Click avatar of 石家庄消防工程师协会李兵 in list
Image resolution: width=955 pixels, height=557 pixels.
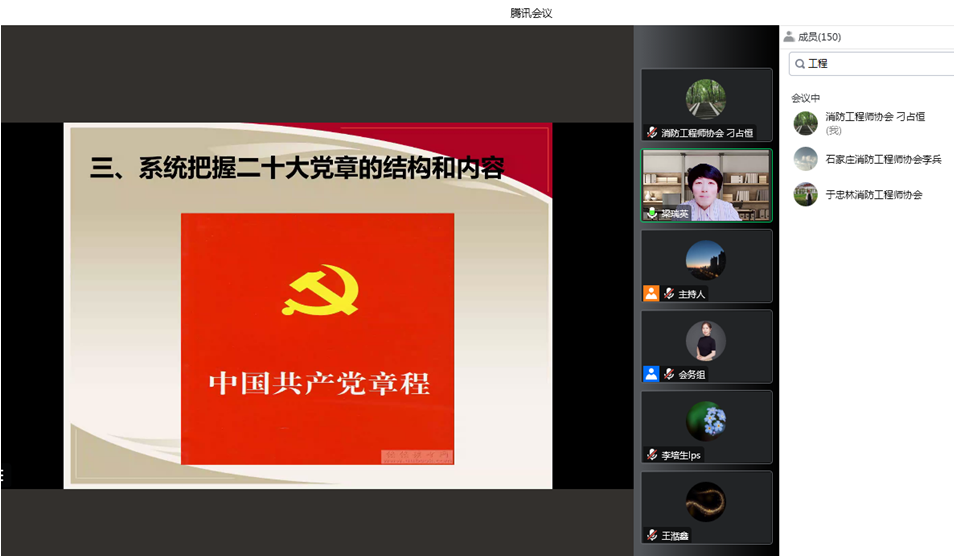coord(806,159)
